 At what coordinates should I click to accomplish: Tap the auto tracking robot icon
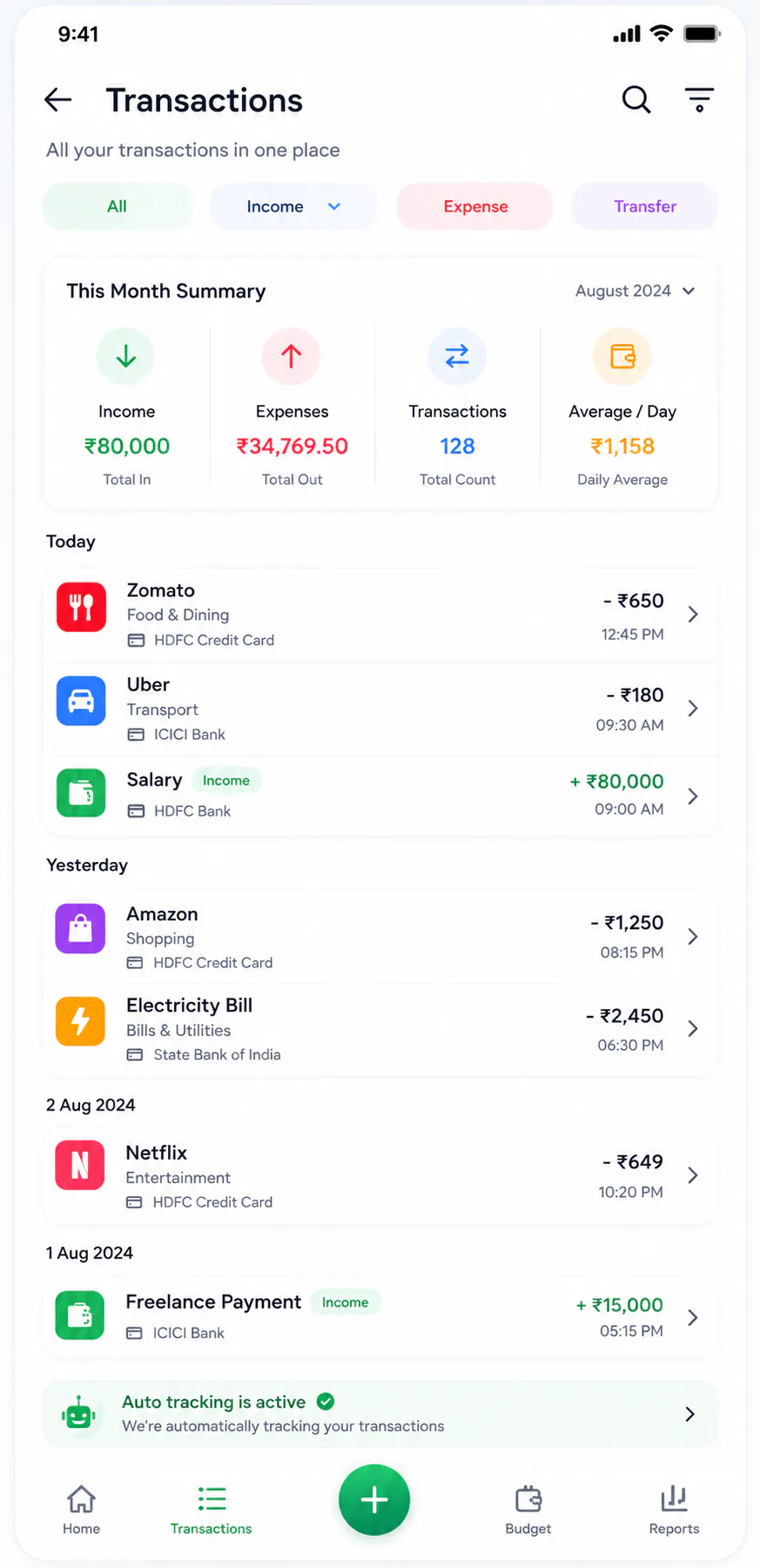(78, 1414)
